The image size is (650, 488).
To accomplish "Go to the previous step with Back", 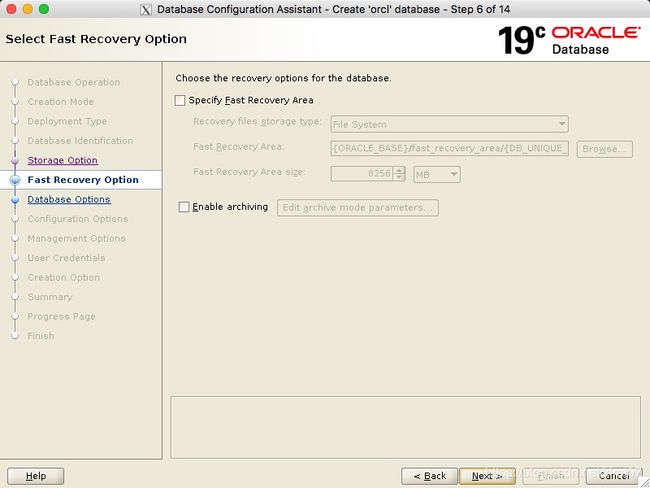I will coord(429,476).
